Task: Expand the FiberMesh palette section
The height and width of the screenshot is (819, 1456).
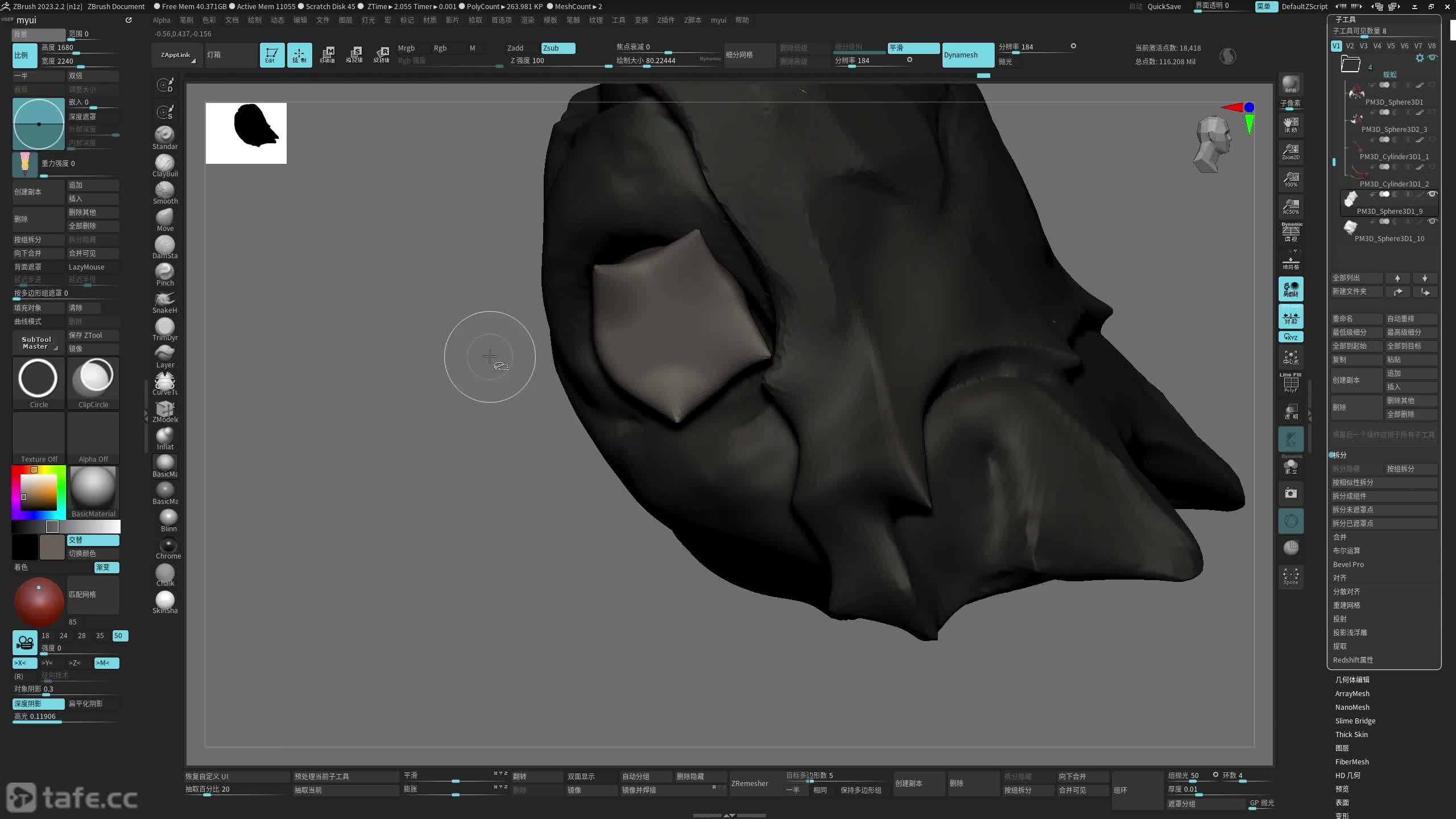Action: pyautogui.click(x=1351, y=762)
